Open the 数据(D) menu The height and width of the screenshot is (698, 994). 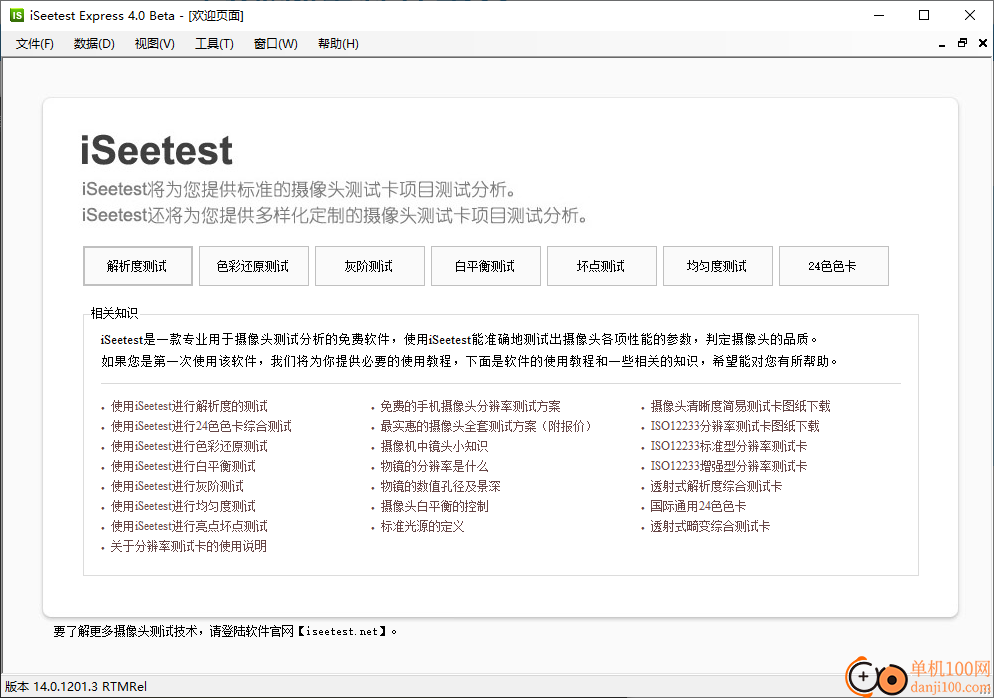pos(94,44)
